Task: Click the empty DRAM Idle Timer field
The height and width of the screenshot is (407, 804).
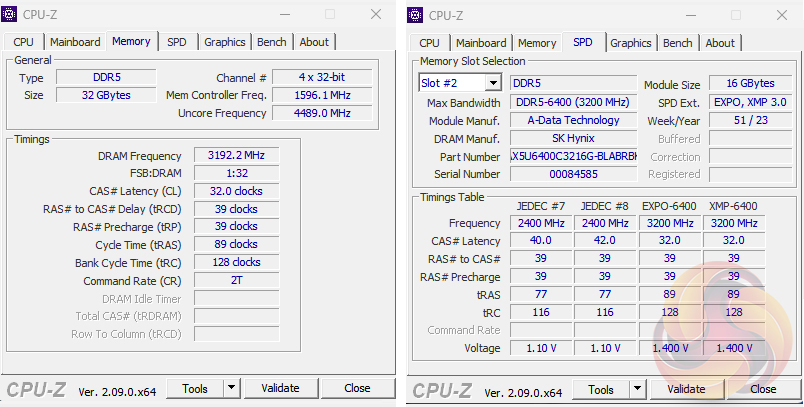Action: tap(236, 298)
